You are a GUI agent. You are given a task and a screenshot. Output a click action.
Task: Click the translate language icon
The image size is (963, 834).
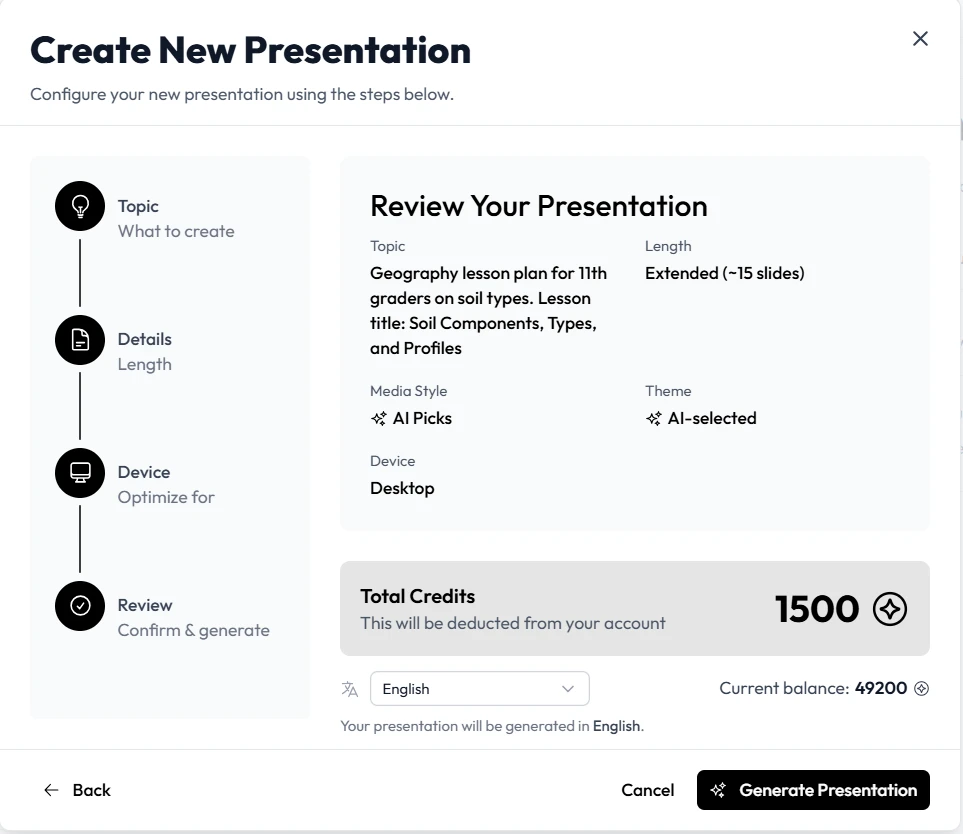click(349, 689)
